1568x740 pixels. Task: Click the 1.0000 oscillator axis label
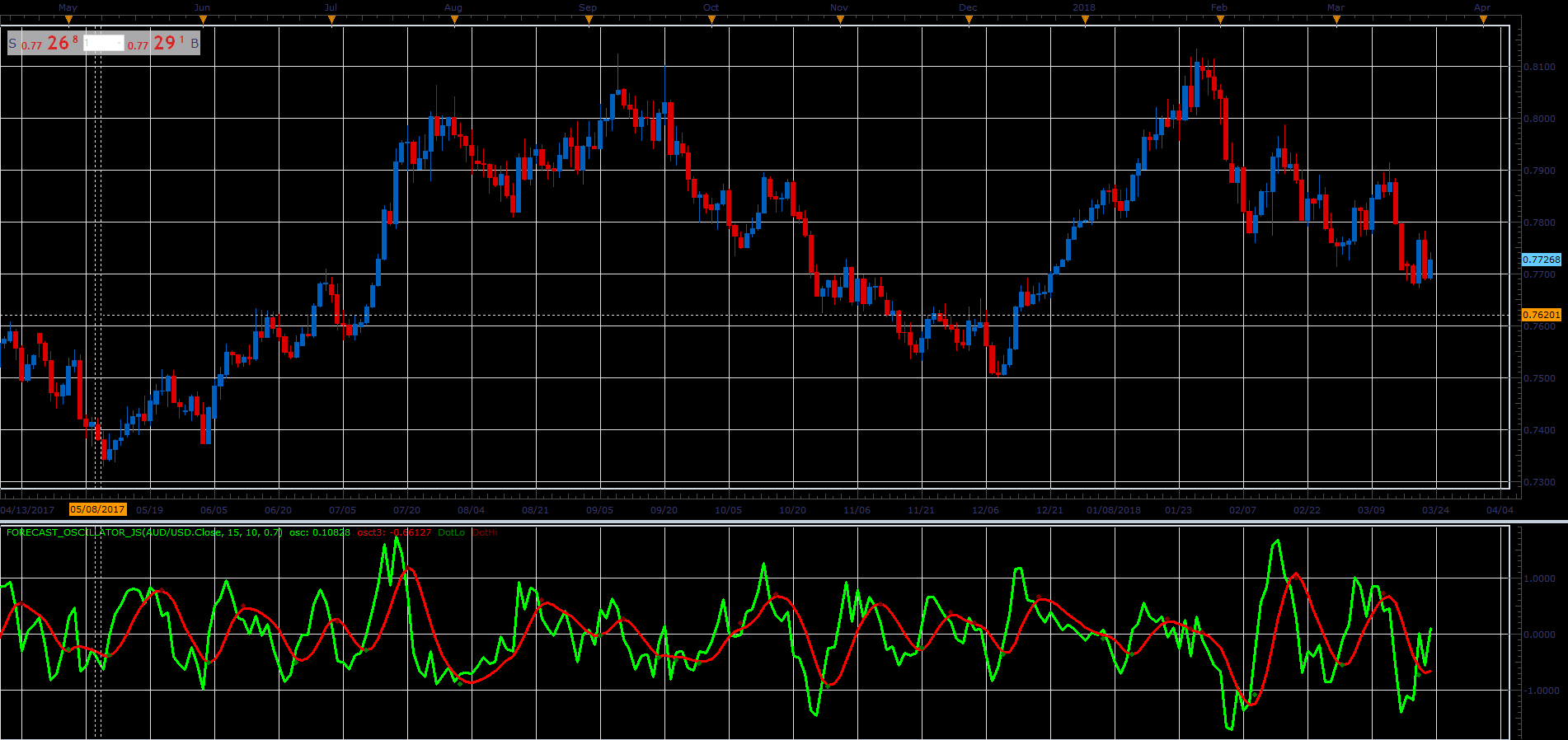point(1539,578)
